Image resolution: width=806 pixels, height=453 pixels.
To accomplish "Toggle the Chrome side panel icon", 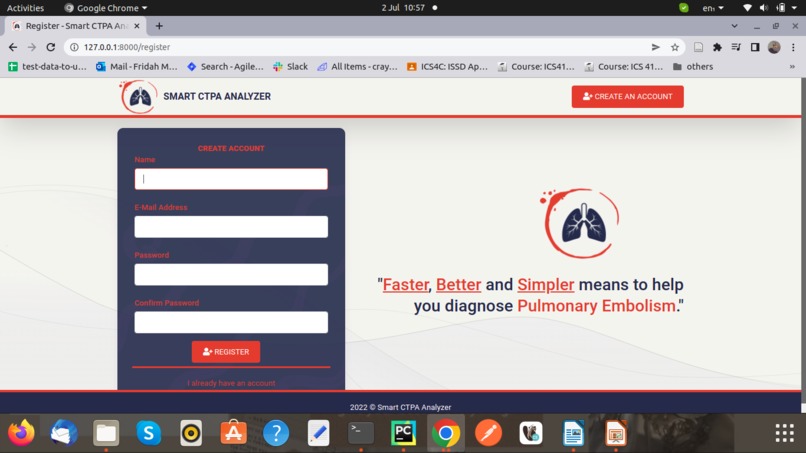I will pyautogui.click(x=755, y=47).
